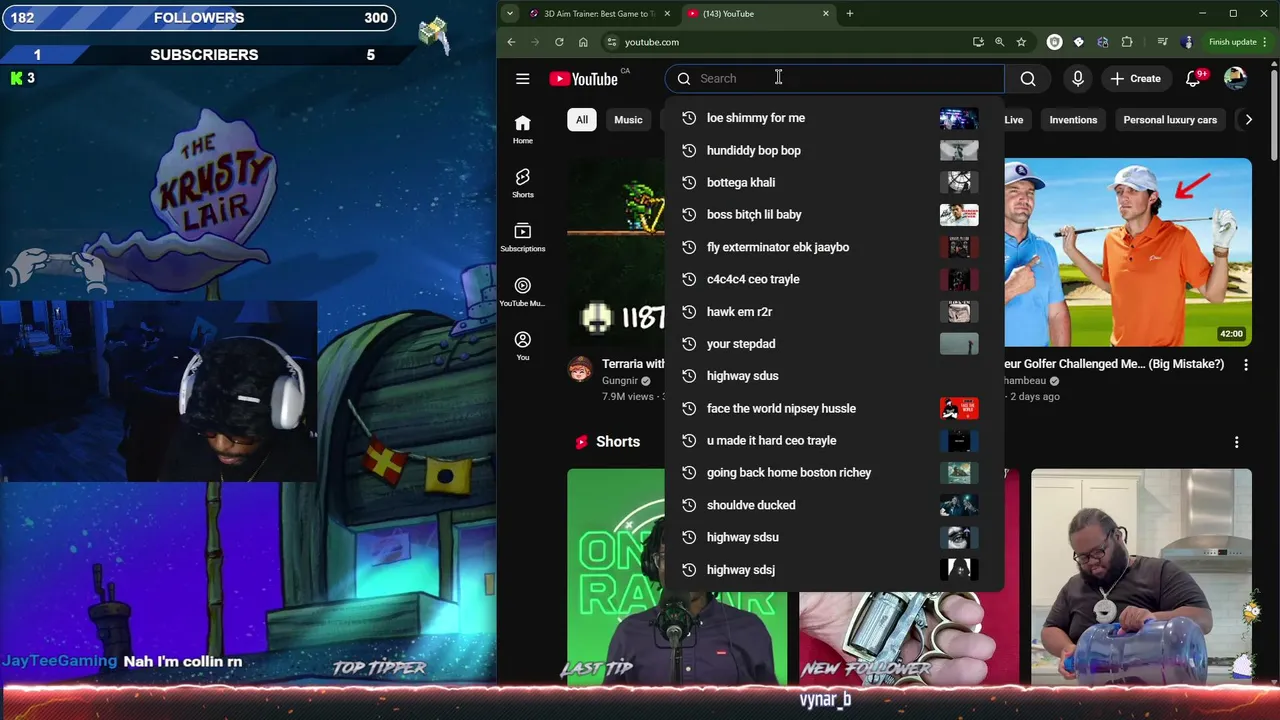Screen dimensions: 1280x720
Task: Open the golfer challenge video title link
Action: click(1114, 364)
